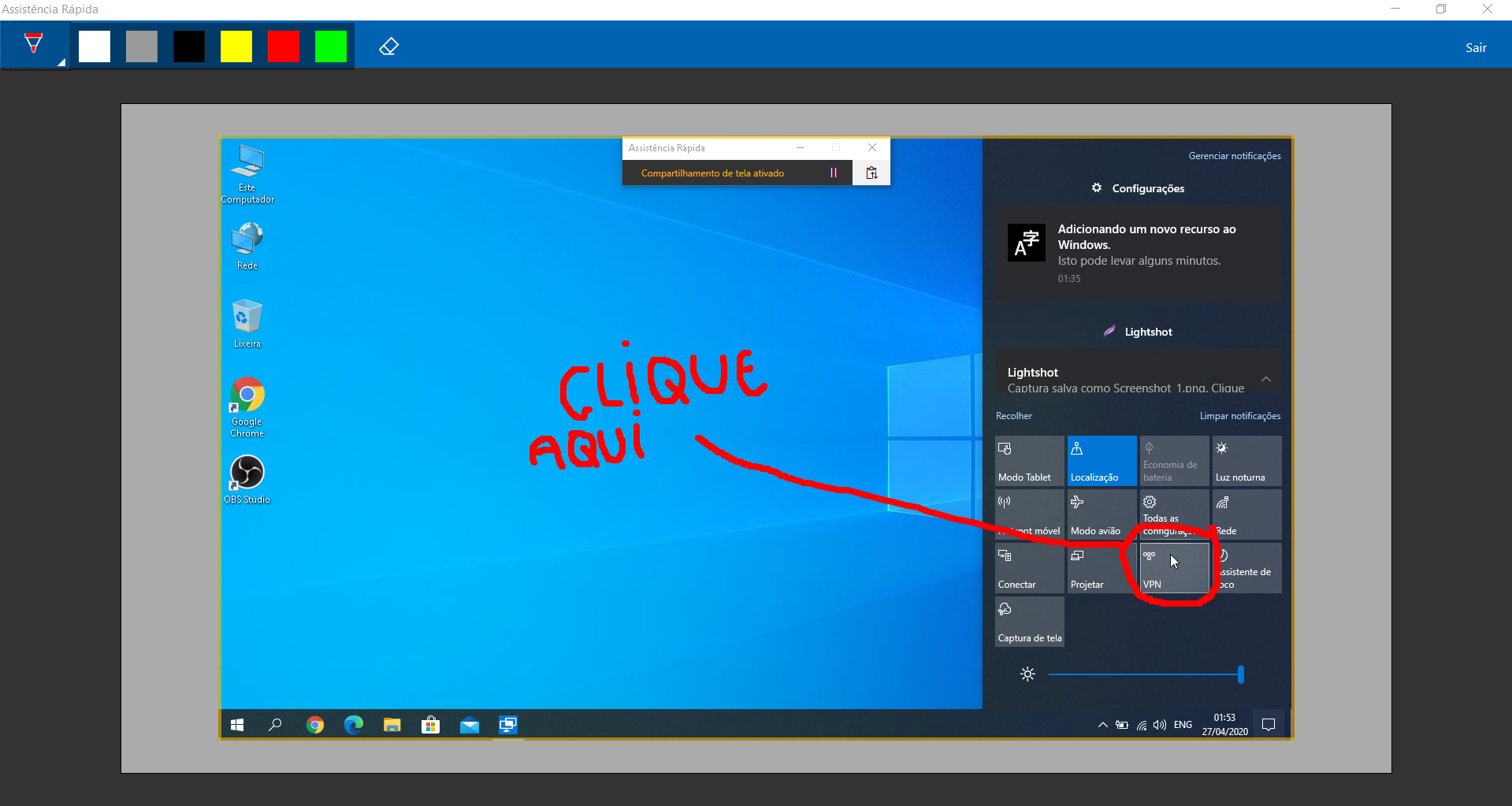Open Este Computador desktop icon
This screenshot has width=1512, height=806.
[x=247, y=174]
